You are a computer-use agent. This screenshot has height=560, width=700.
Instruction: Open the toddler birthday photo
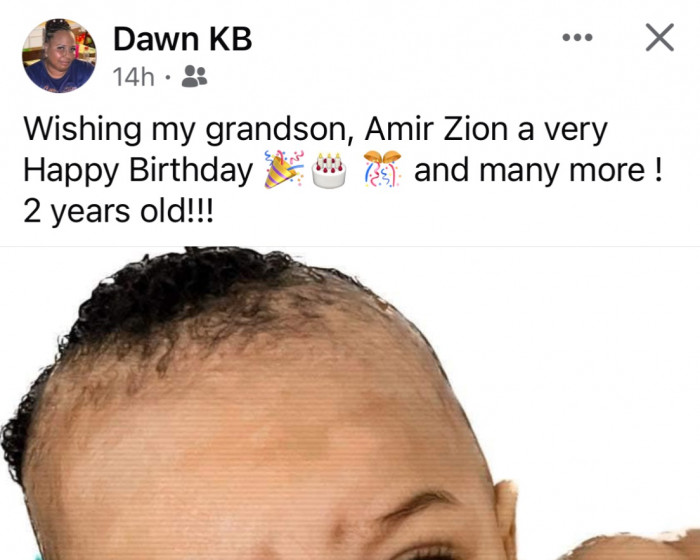350,403
